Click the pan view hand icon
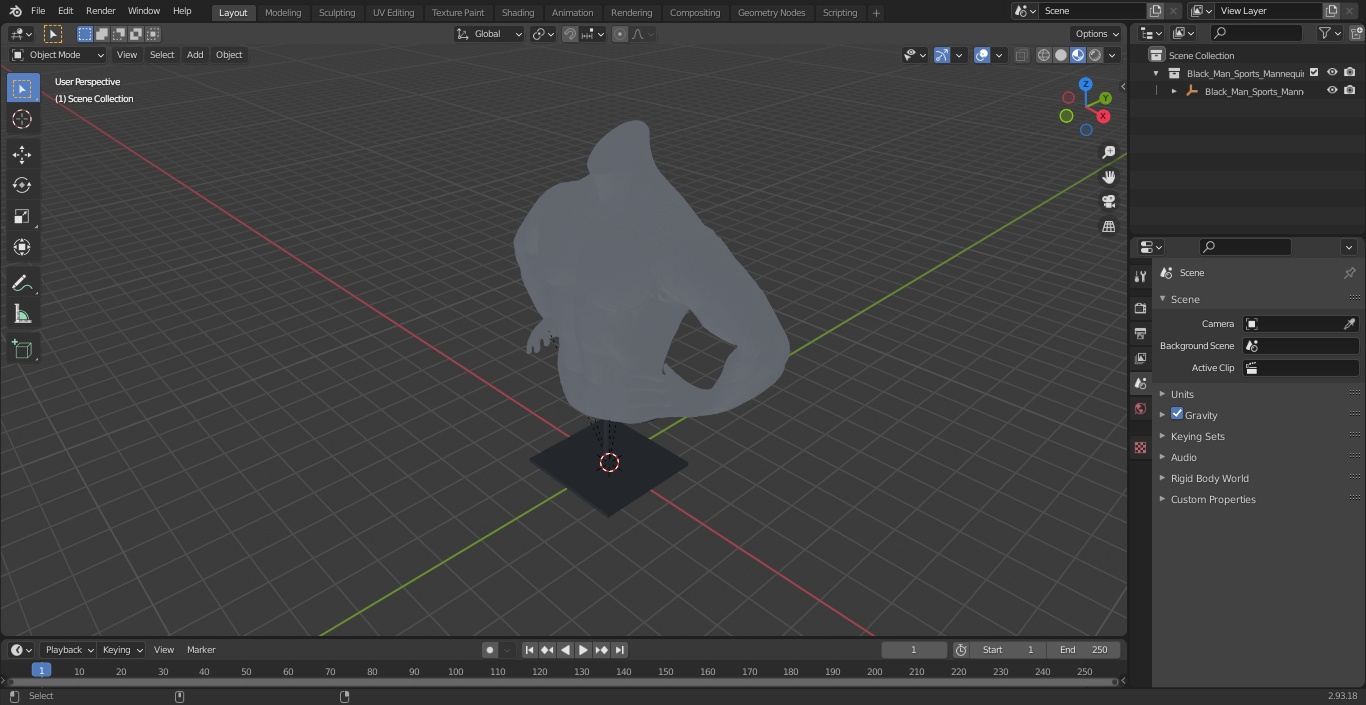This screenshot has height=705, width=1366. 1108,177
